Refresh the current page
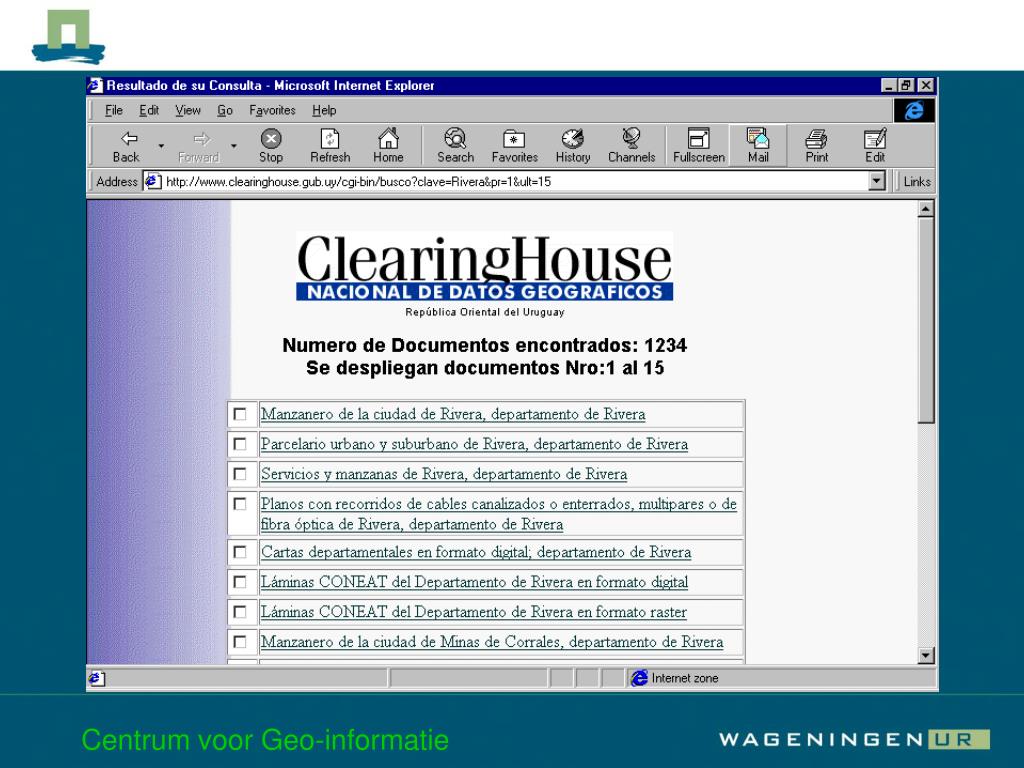This screenshot has height=768, width=1024. (x=330, y=146)
